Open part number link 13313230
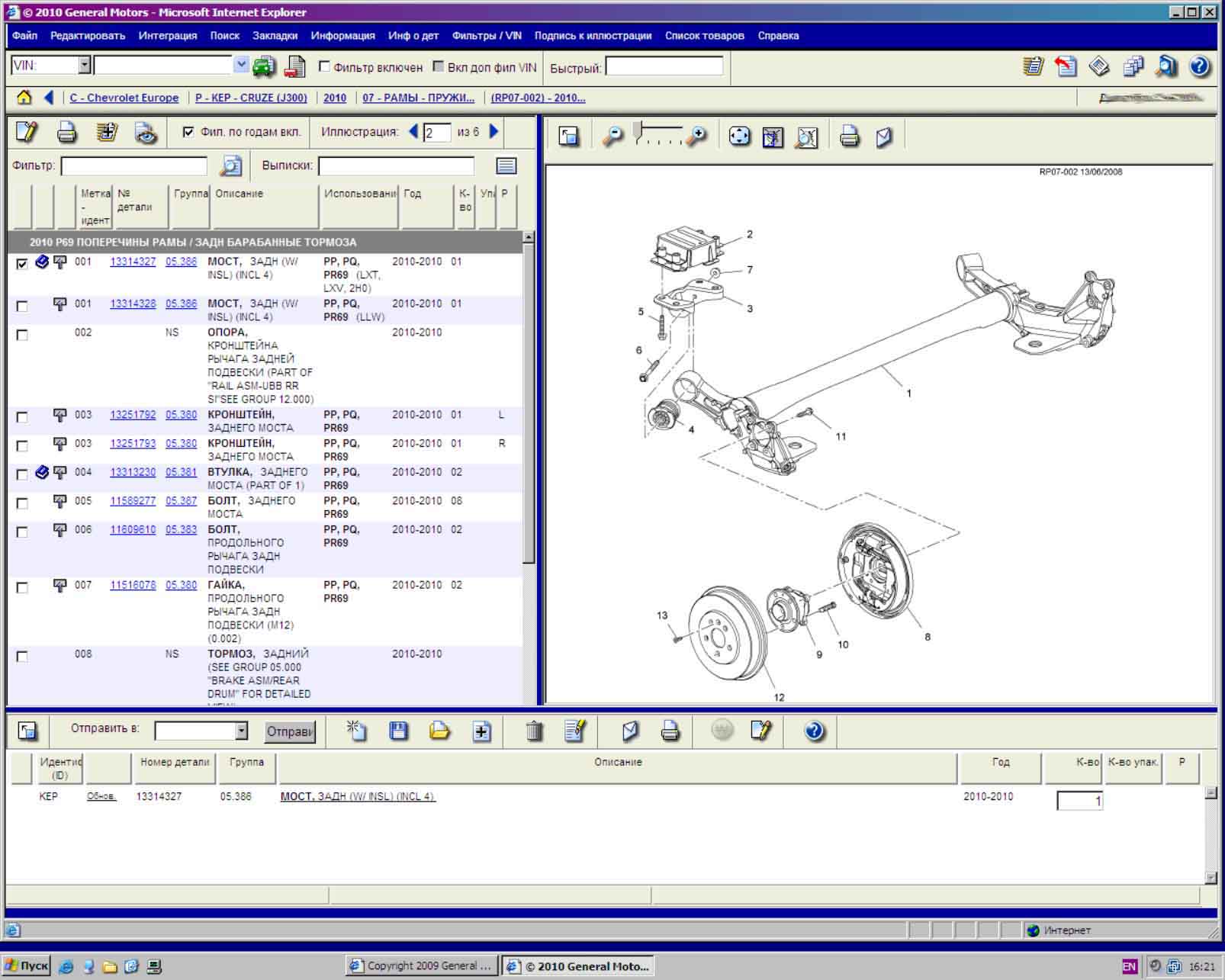Image resolution: width=1225 pixels, height=980 pixels. 133,472
